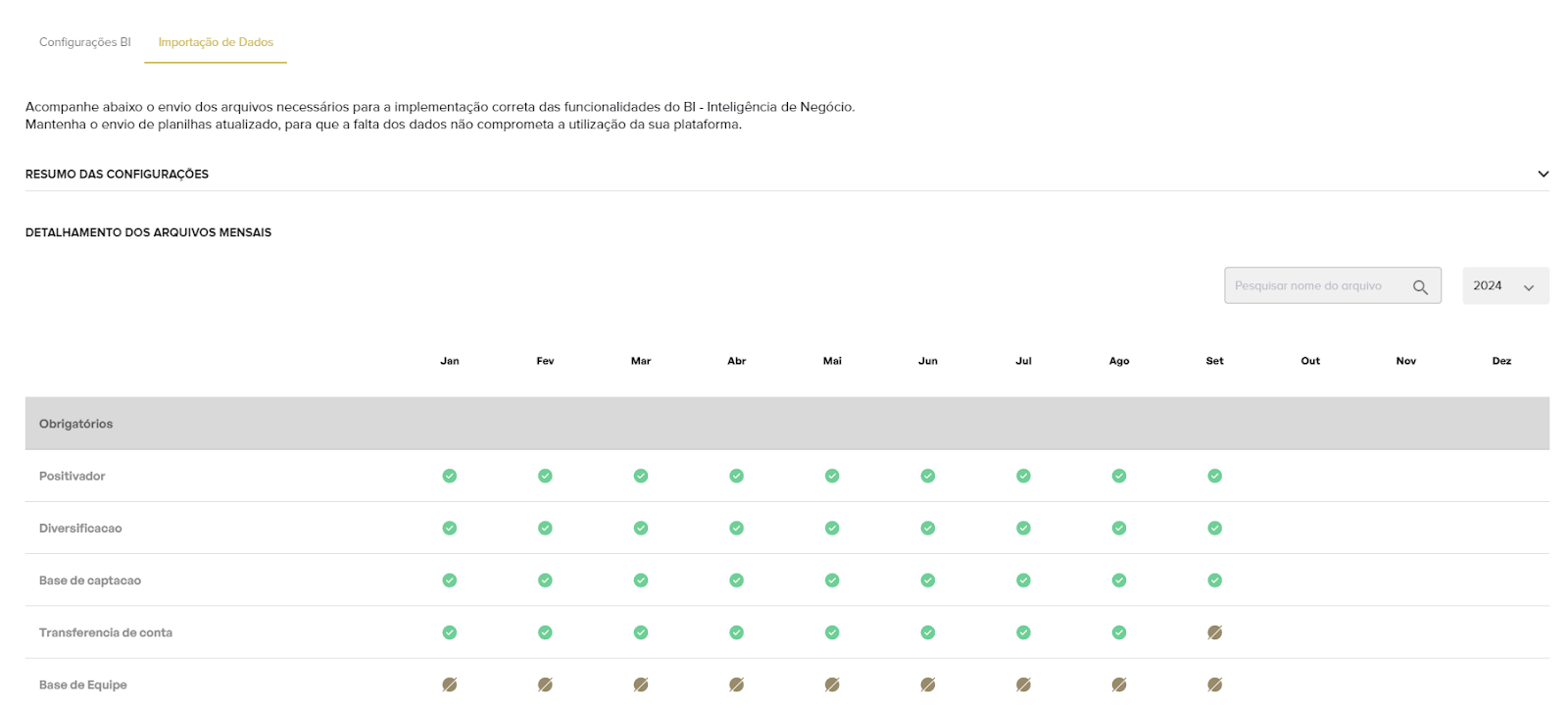Click Base de captacao April check icon
1568x709 pixels.
click(x=737, y=581)
